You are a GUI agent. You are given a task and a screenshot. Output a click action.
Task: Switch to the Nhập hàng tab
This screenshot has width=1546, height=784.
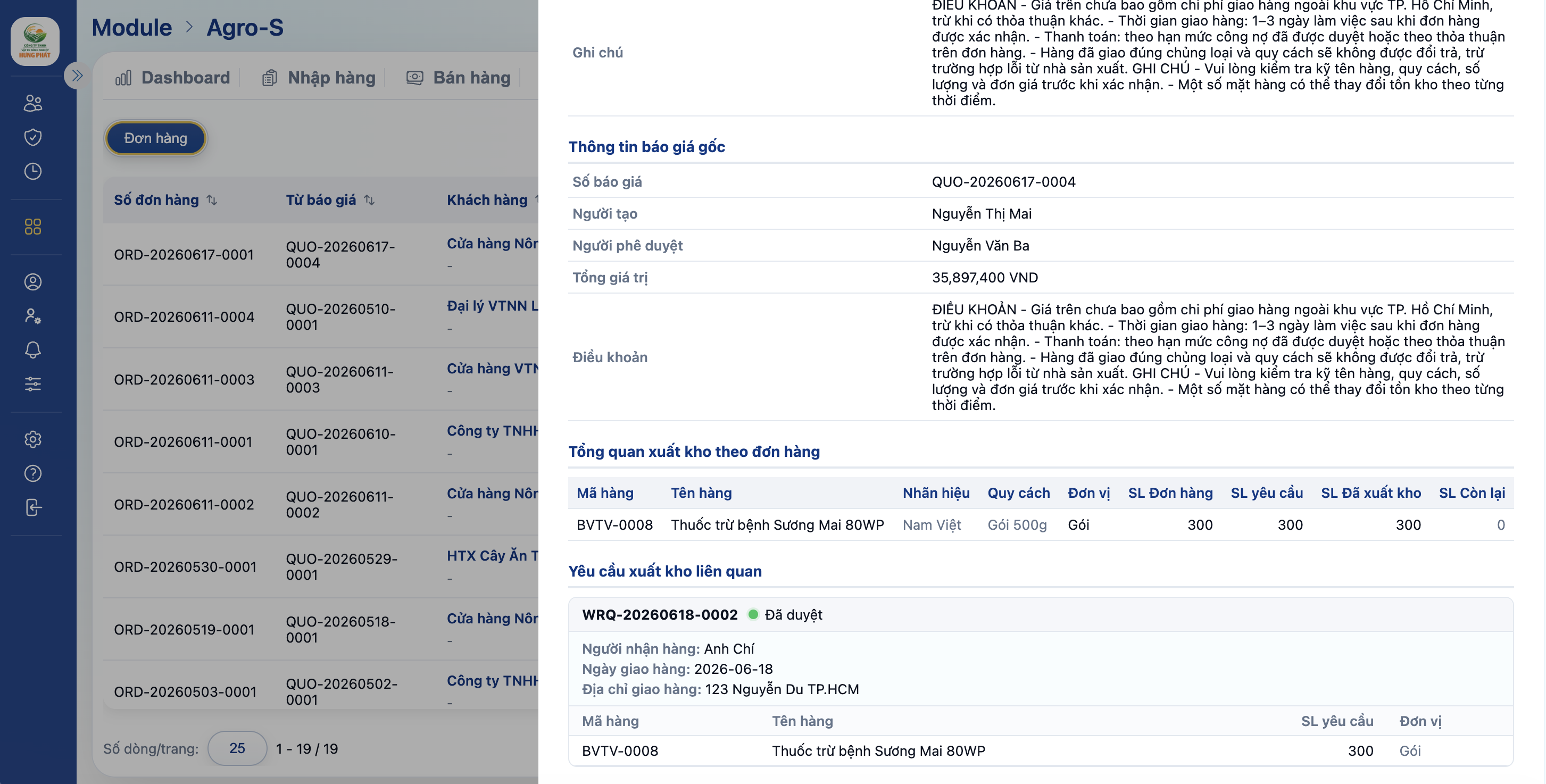[x=319, y=77]
